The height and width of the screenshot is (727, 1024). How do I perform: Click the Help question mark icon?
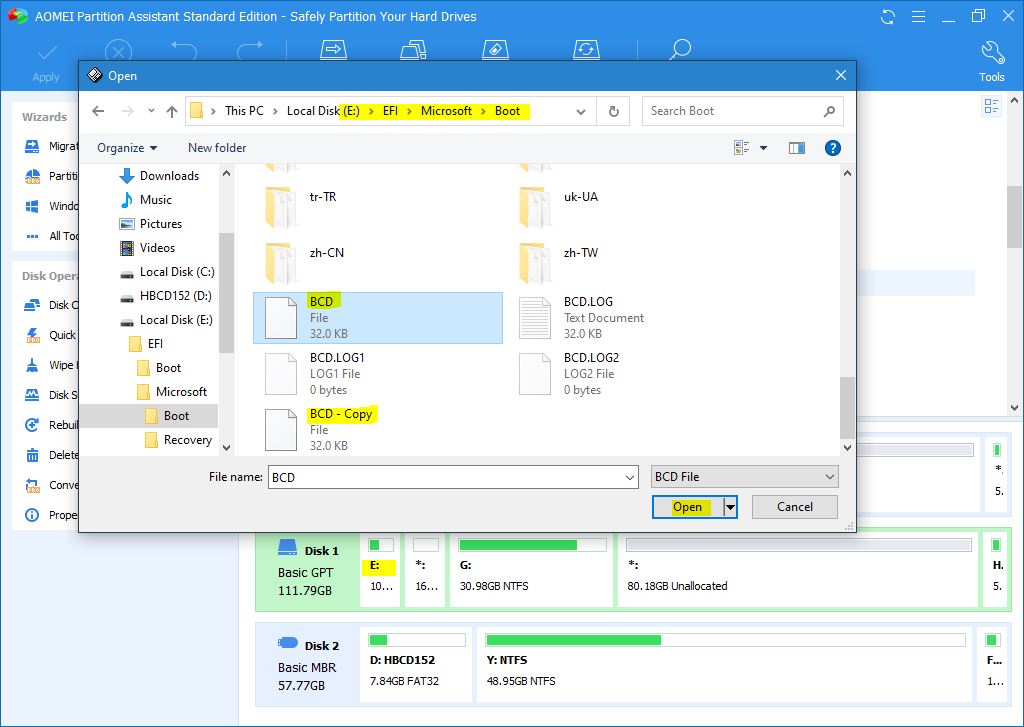(x=832, y=148)
